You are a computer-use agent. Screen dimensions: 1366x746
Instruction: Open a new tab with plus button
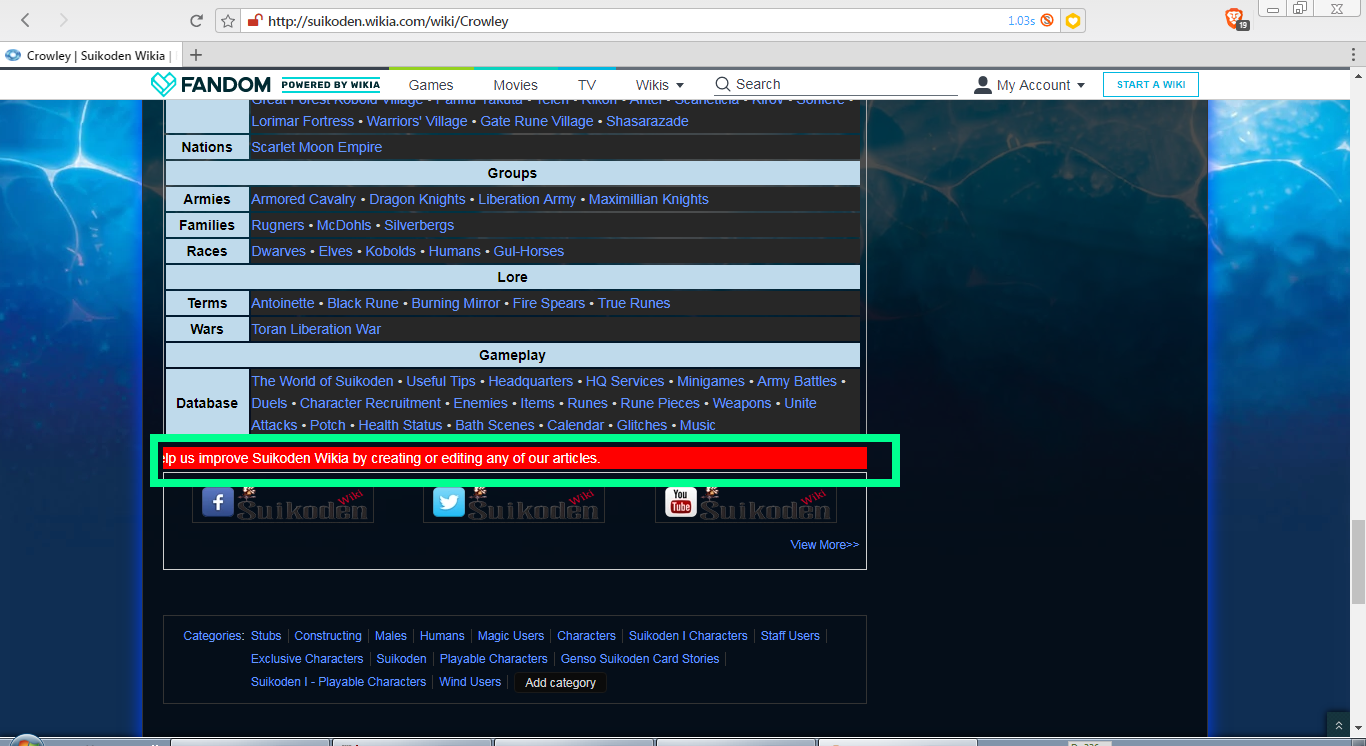196,55
